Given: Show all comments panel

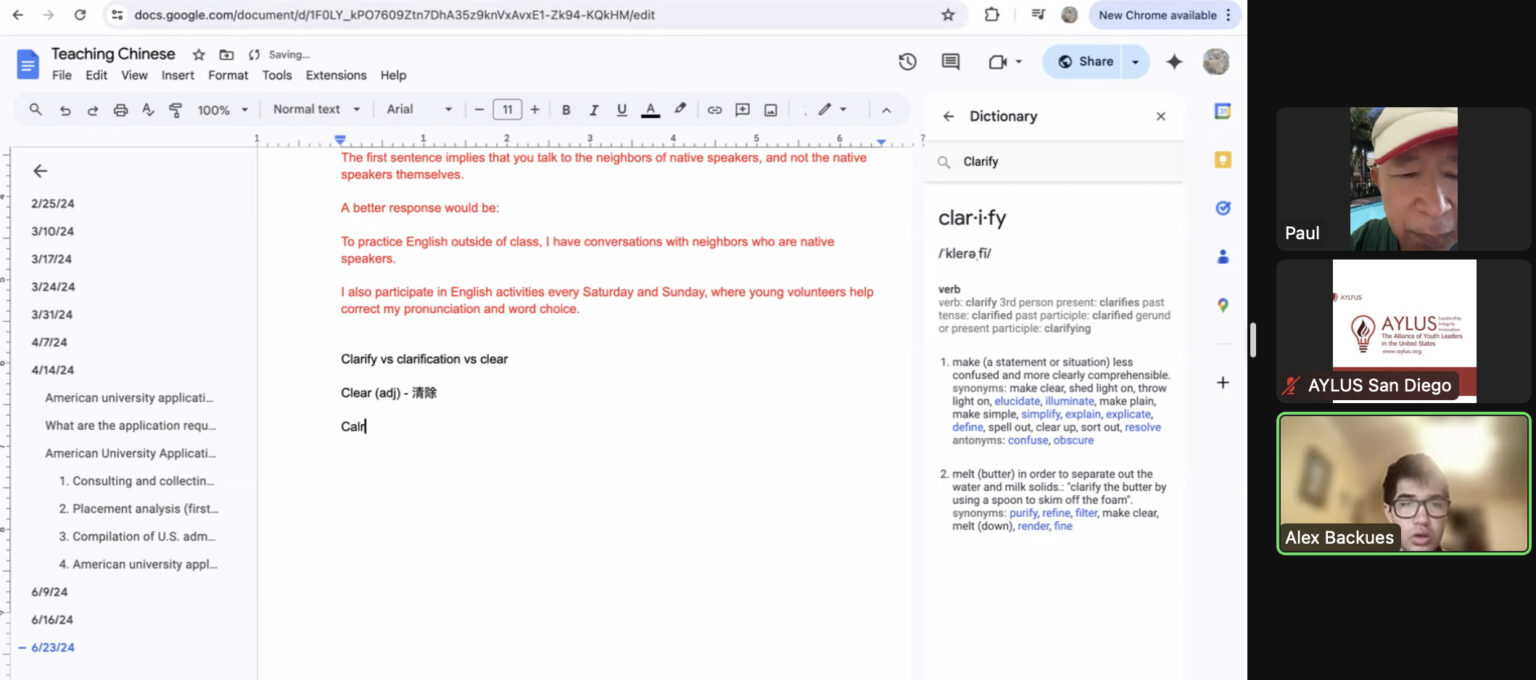Looking at the screenshot, I should tap(951, 62).
